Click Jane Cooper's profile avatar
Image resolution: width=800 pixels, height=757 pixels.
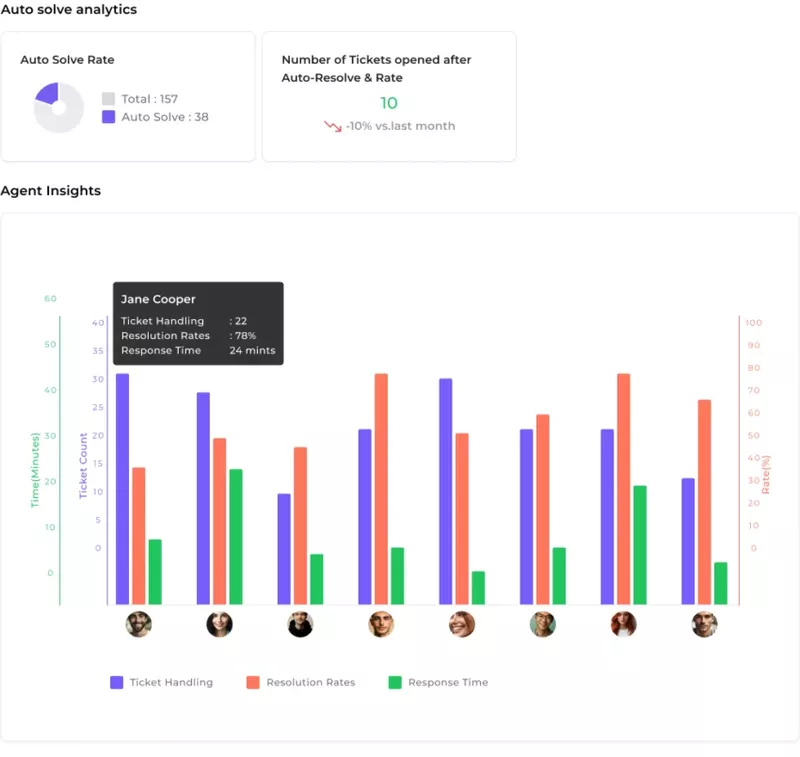138,624
